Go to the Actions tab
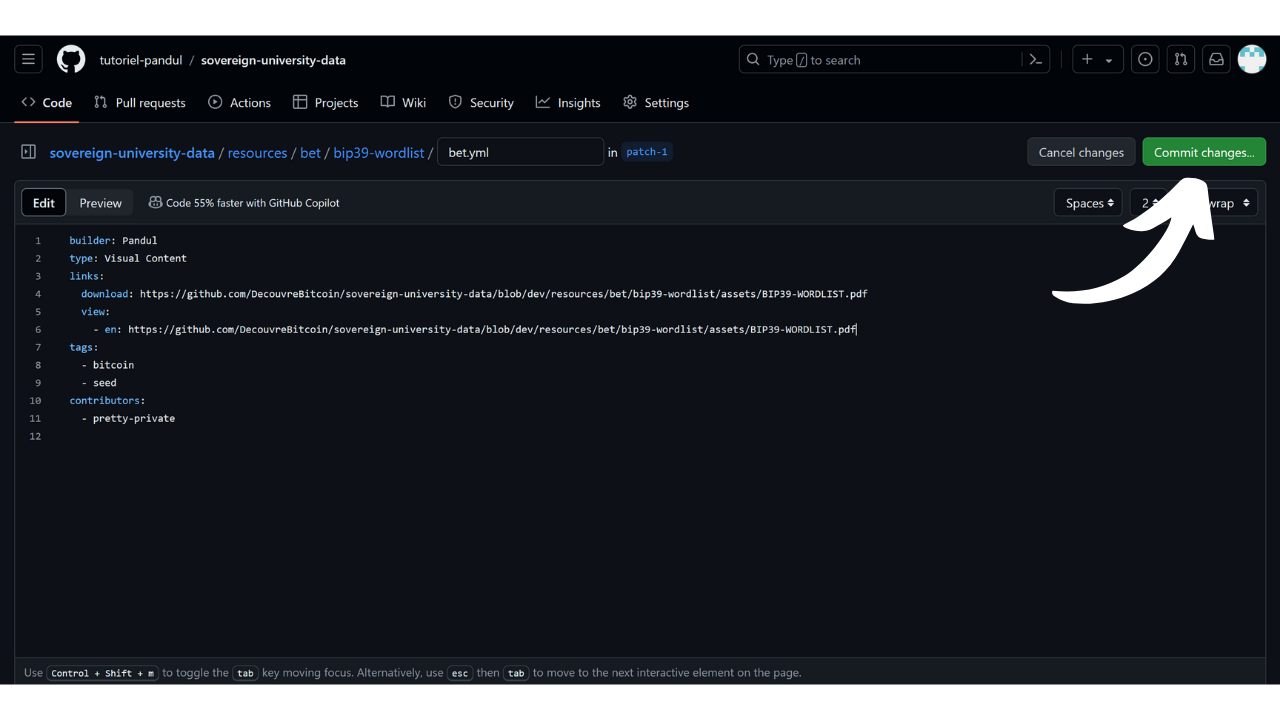Viewport: 1280px width, 720px height. click(x=240, y=103)
